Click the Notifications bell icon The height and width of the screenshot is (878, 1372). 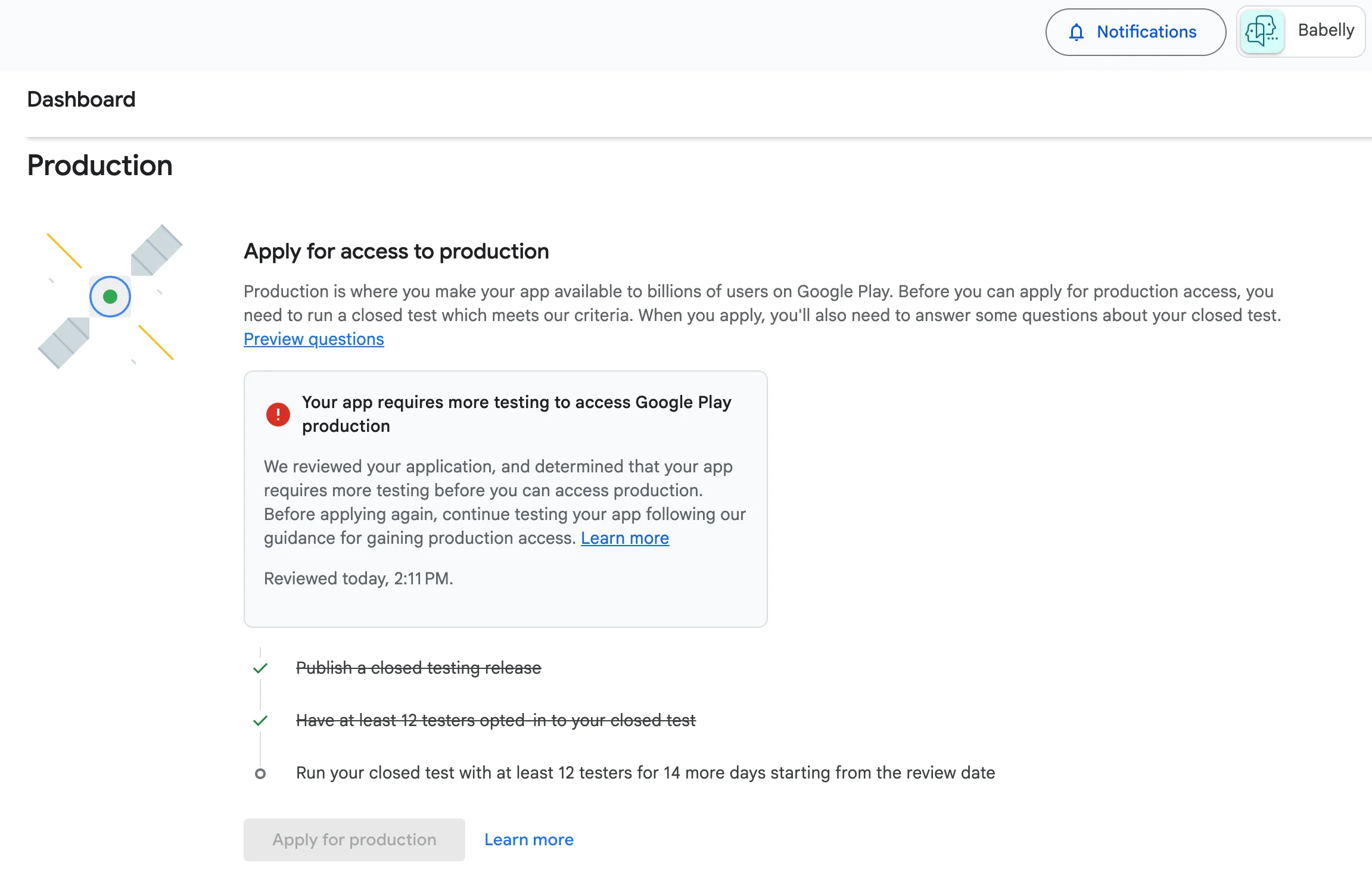[x=1077, y=32]
